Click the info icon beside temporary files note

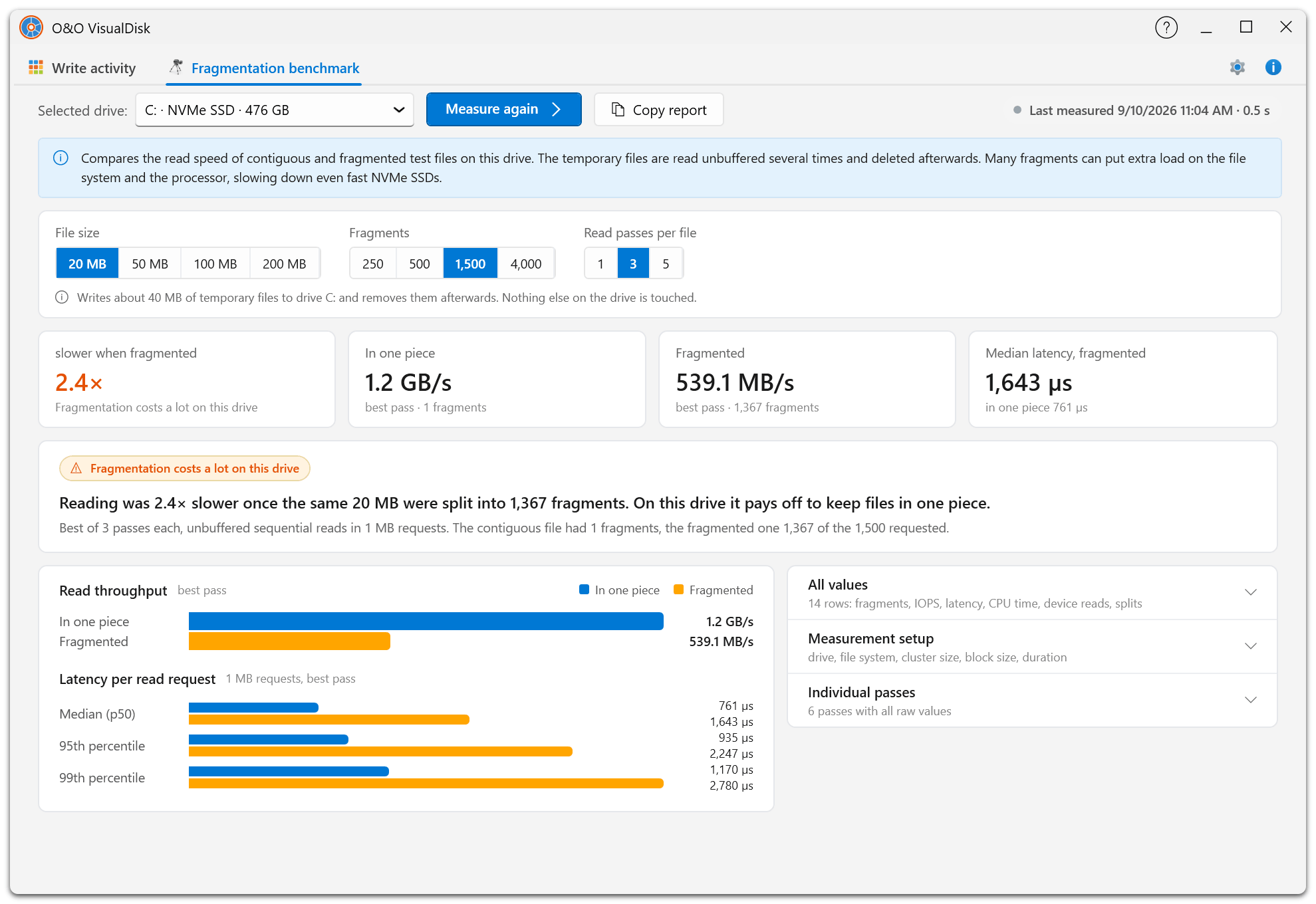point(62,297)
